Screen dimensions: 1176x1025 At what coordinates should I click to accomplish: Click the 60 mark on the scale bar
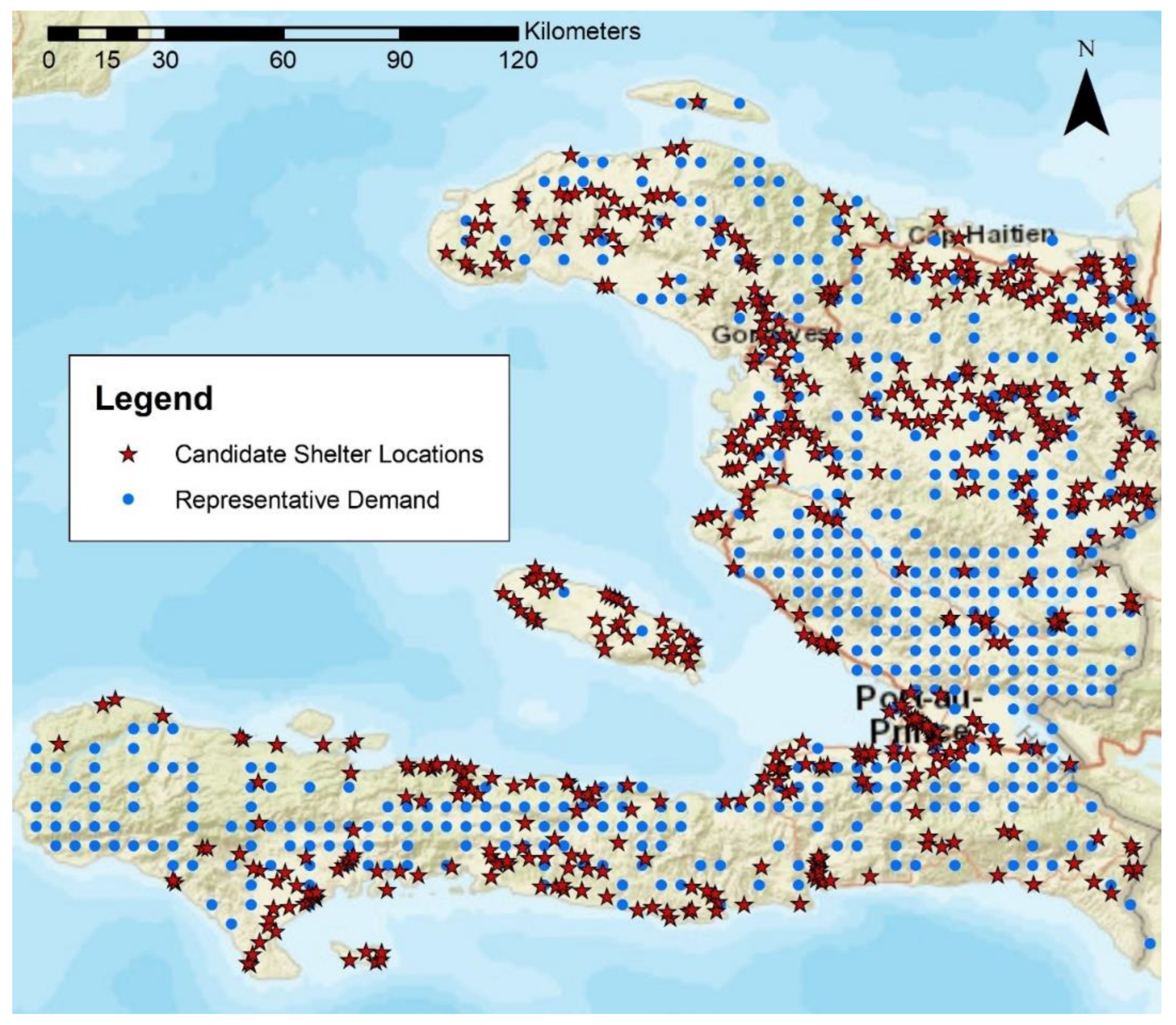click(283, 60)
